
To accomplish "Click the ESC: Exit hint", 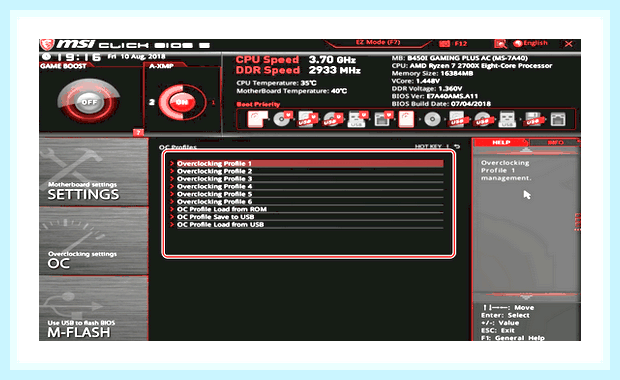I will 497,330.
